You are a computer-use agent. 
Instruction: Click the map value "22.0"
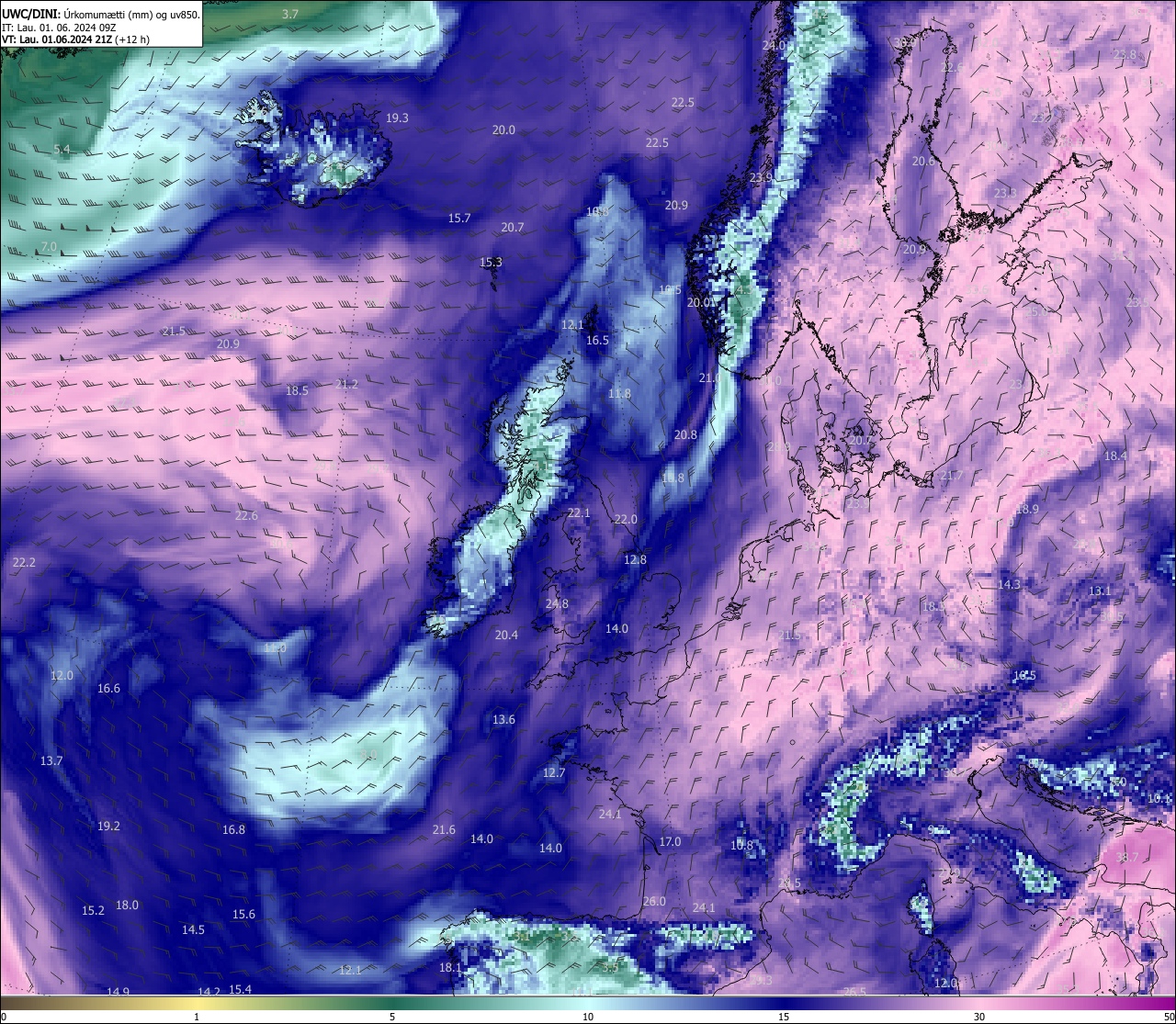pyautogui.click(x=626, y=519)
